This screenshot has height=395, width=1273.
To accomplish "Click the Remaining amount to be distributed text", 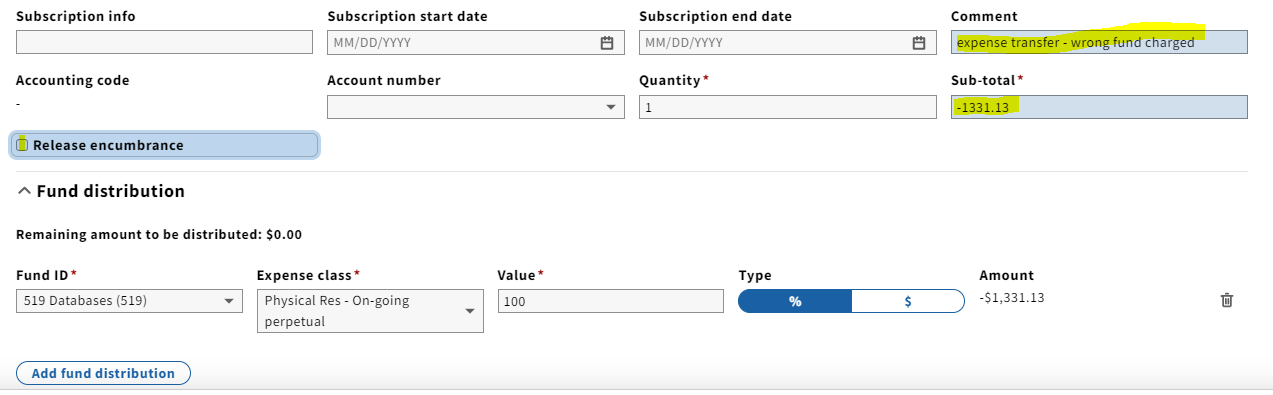I will (159, 235).
